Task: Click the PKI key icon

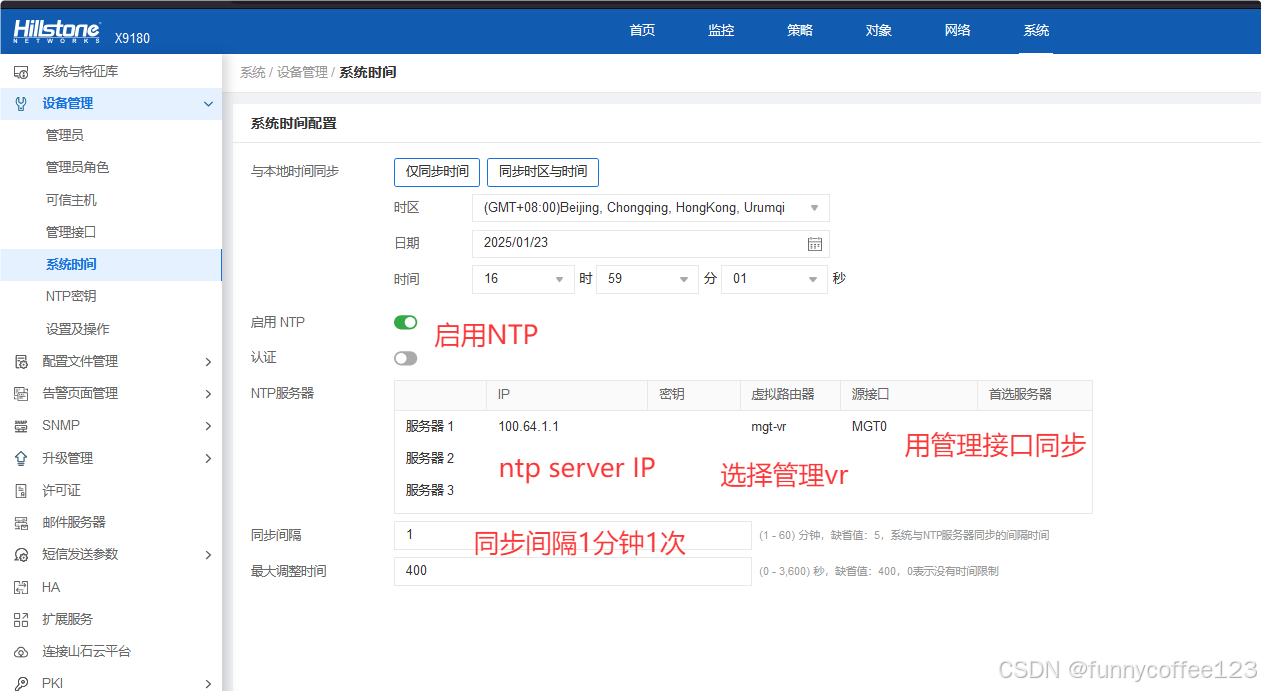Action: click(21, 683)
